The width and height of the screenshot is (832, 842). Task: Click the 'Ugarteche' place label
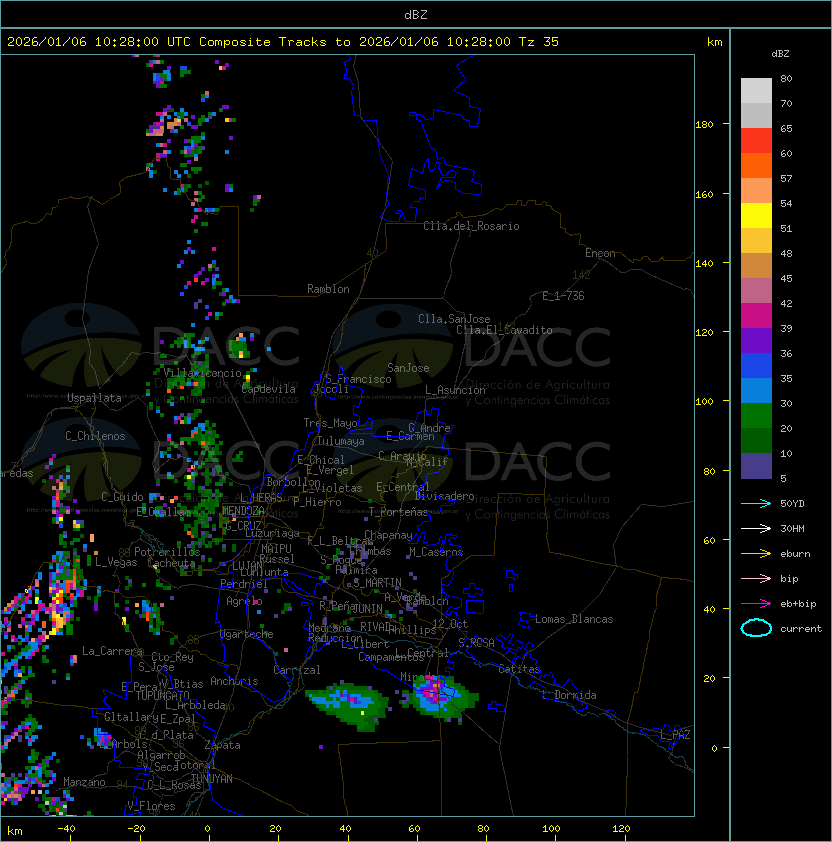point(247,634)
